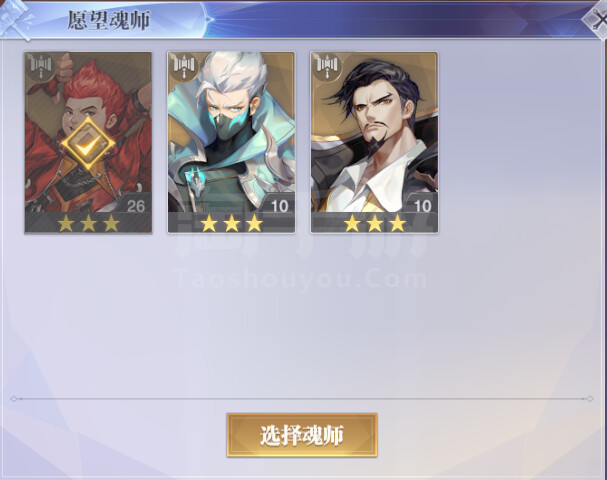Image resolution: width=607 pixels, height=480 pixels.
Task: Click the three stars under red-haired card
Action: click(x=88, y=223)
